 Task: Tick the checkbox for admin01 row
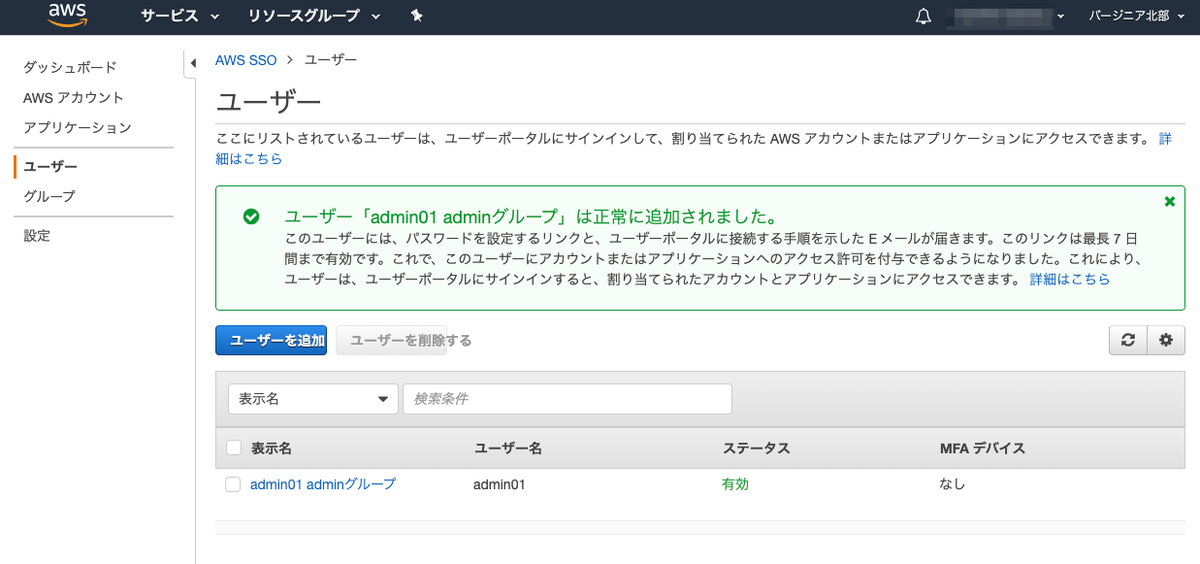pos(233,484)
